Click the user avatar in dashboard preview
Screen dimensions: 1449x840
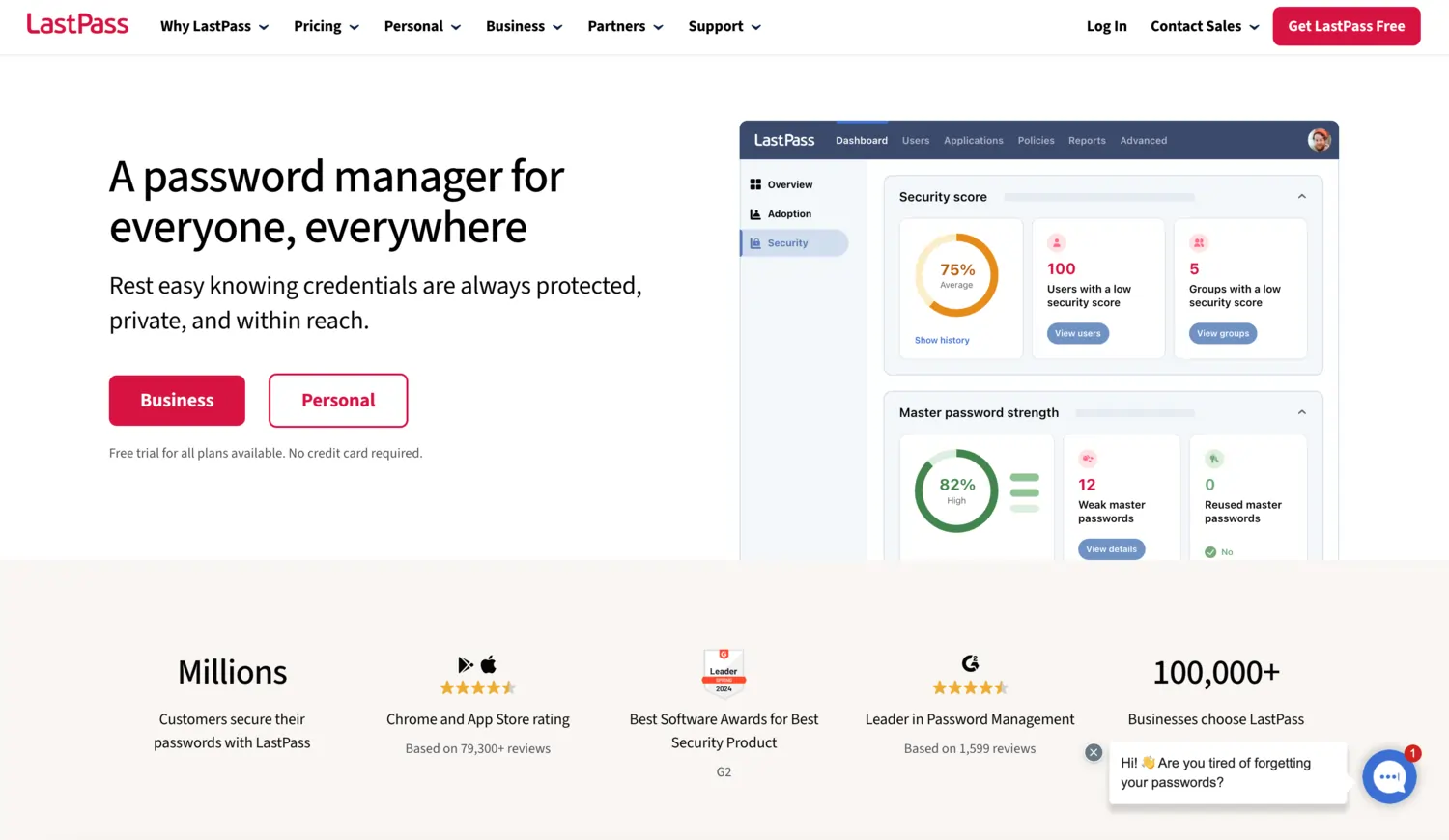pos(1319,140)
